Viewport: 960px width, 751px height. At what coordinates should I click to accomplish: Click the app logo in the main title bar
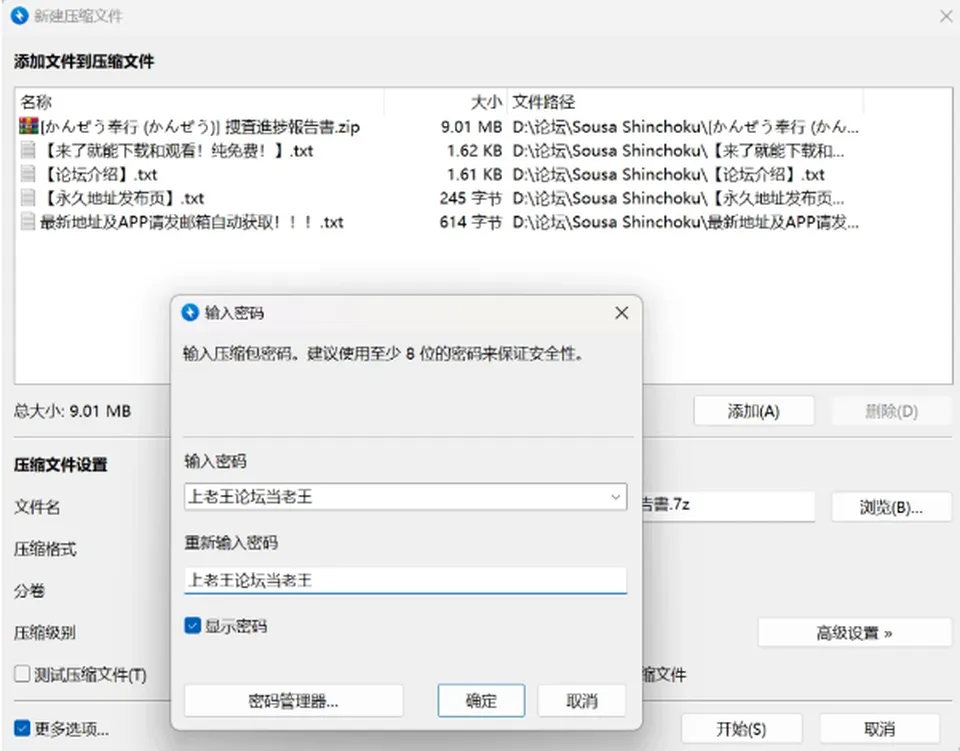coord(20,15)
